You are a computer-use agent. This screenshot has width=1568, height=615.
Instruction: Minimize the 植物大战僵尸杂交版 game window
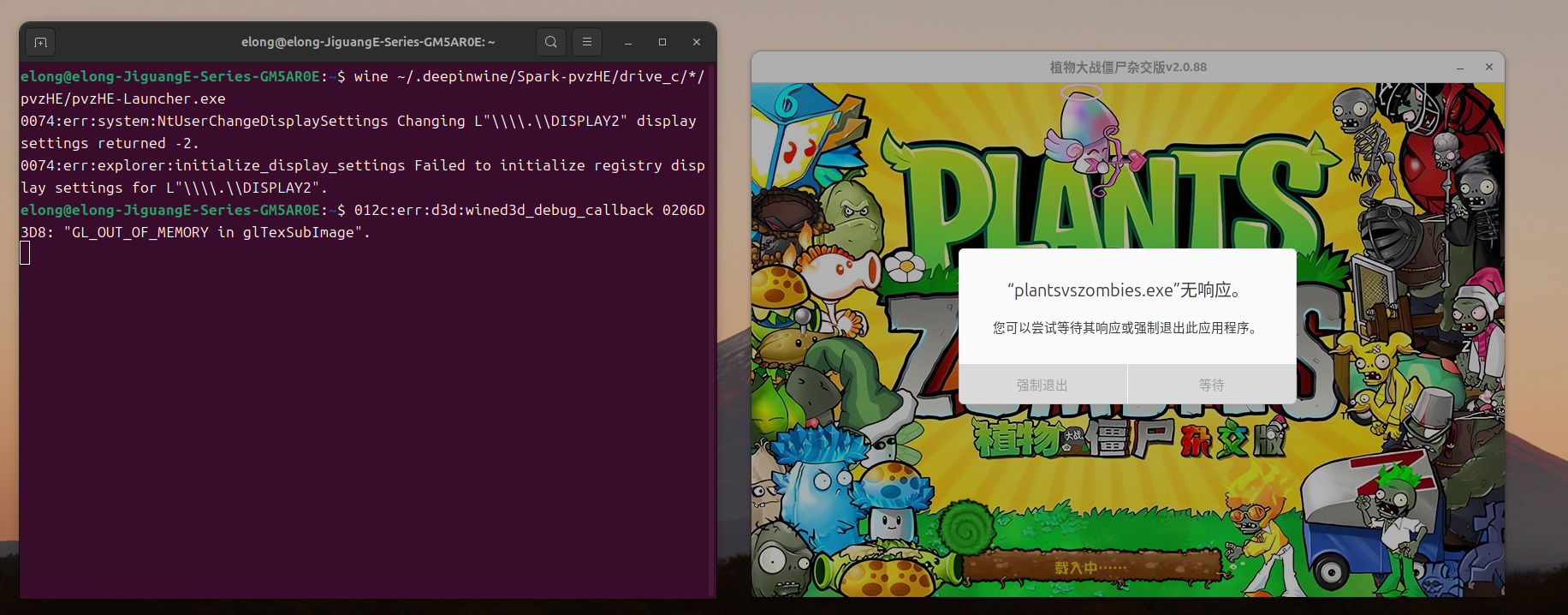[1460, 67]
